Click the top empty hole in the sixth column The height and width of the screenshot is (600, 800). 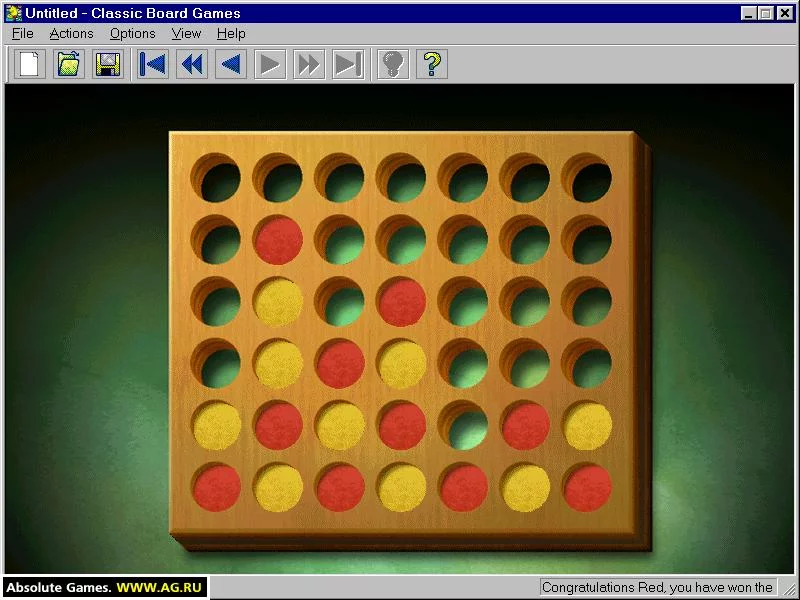525,178
